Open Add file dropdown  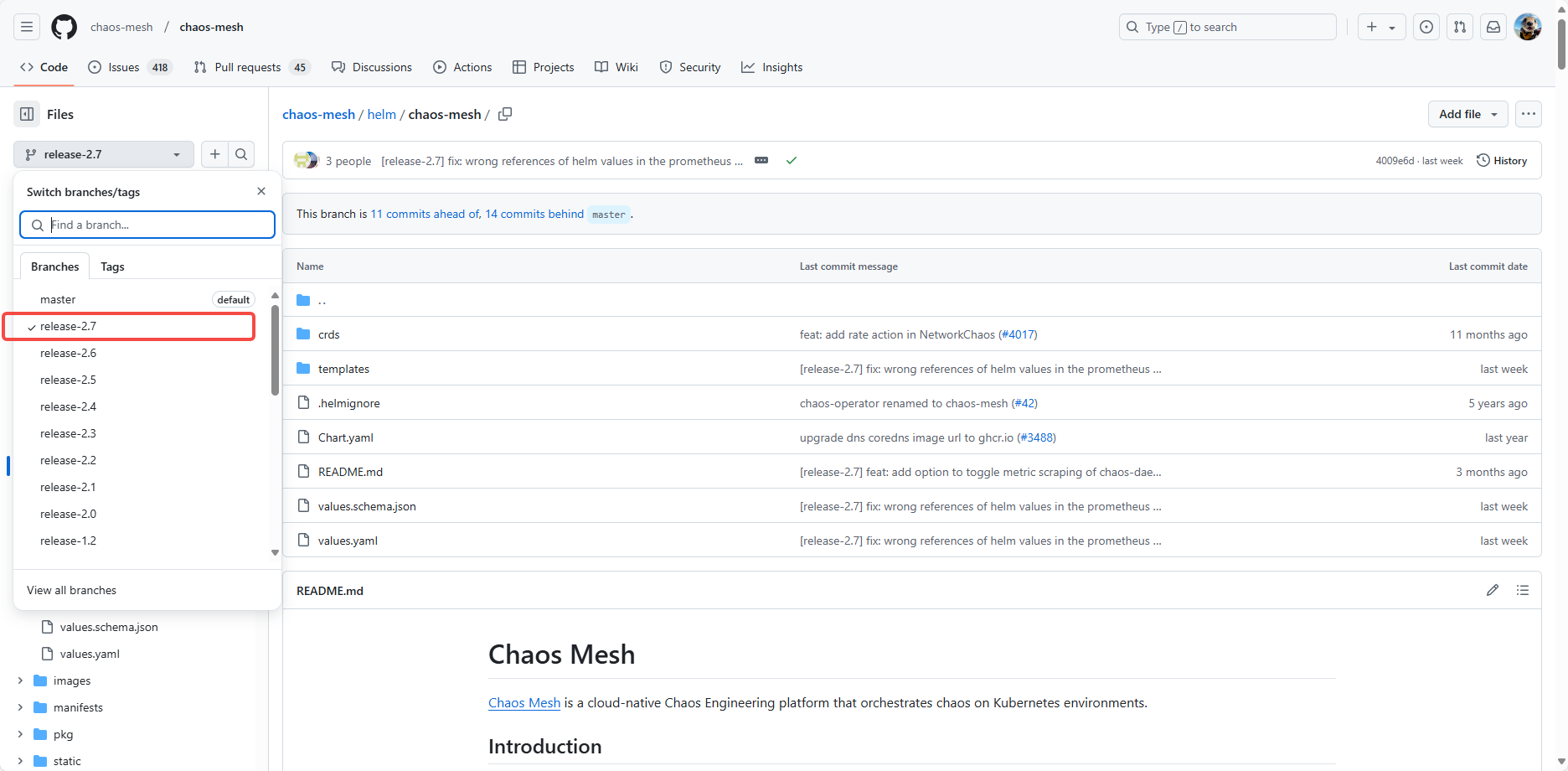(x=1468, y=114)
